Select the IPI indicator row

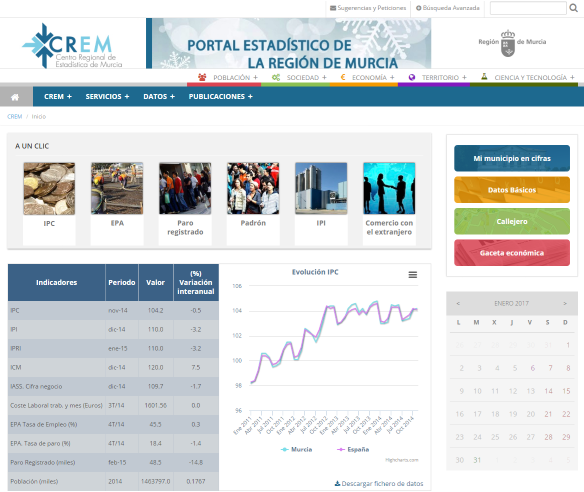coord(113,330)
